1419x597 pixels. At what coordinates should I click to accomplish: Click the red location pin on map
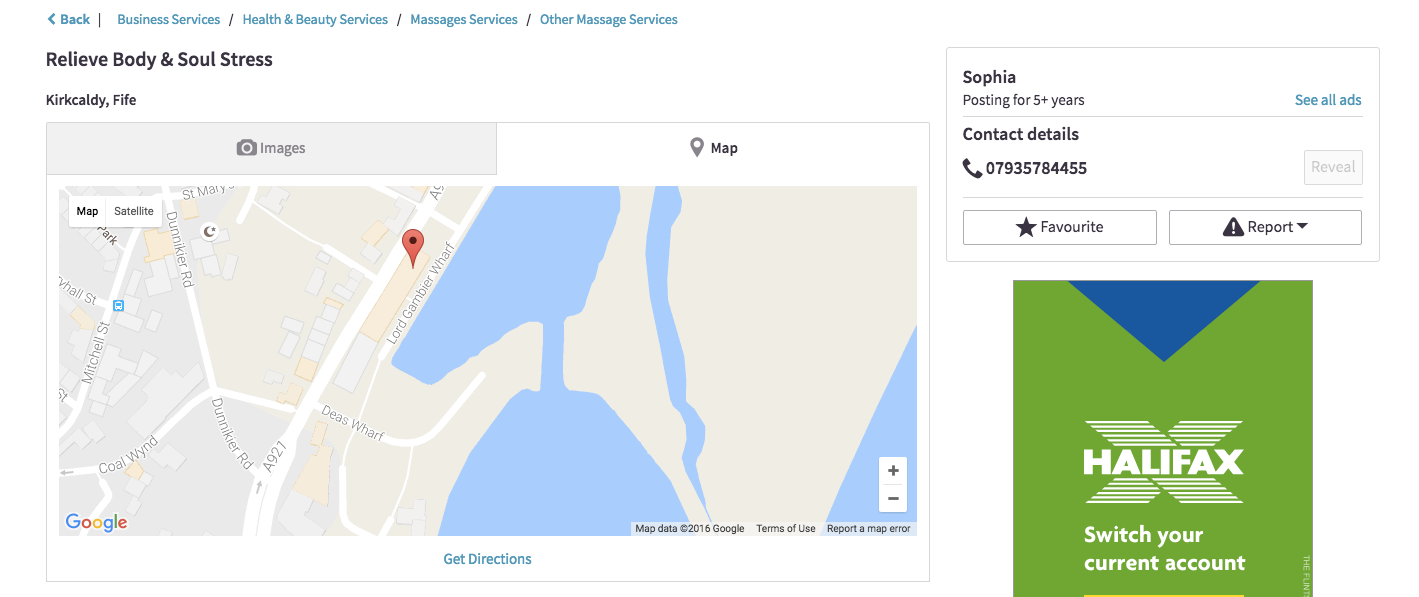click(413, 247)
